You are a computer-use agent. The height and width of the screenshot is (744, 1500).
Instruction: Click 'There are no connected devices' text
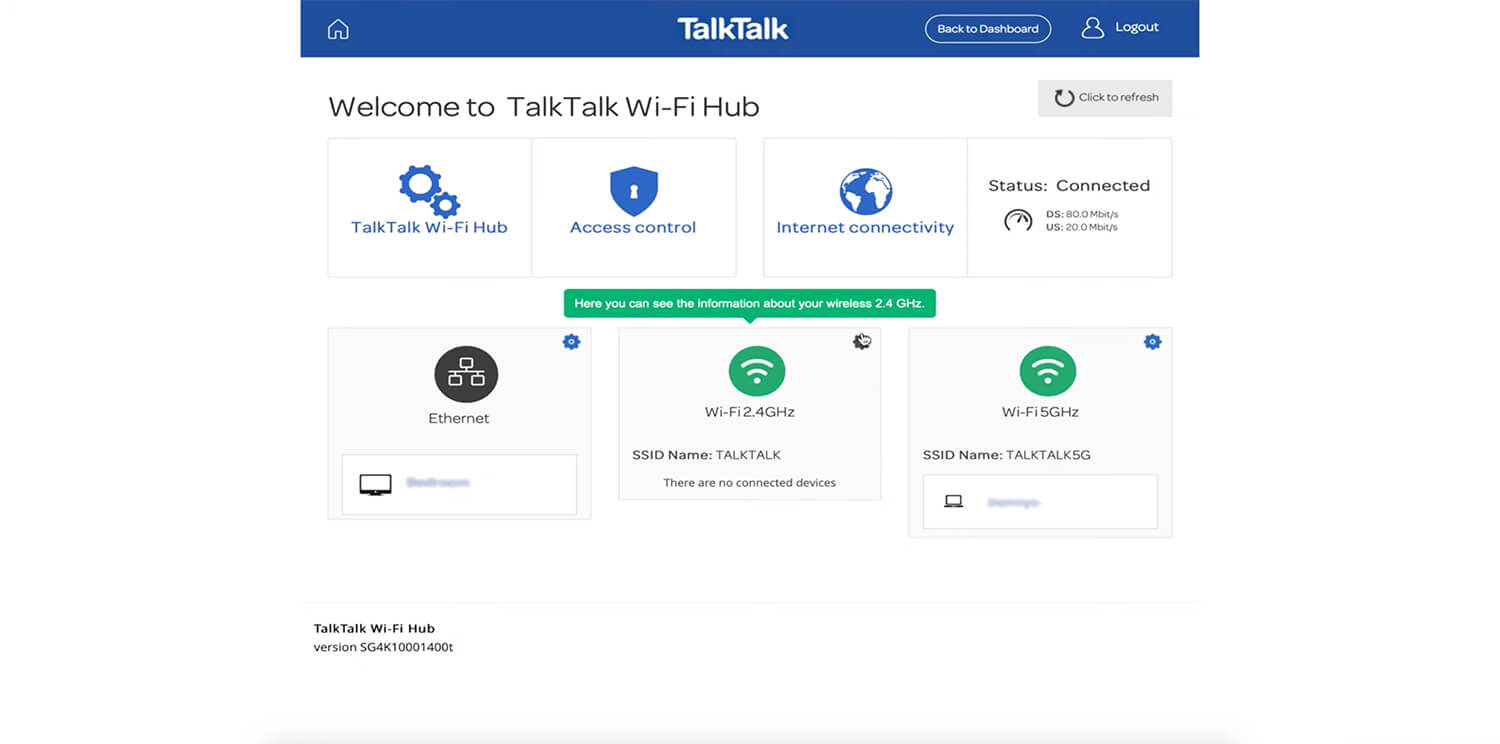point(750,483)
